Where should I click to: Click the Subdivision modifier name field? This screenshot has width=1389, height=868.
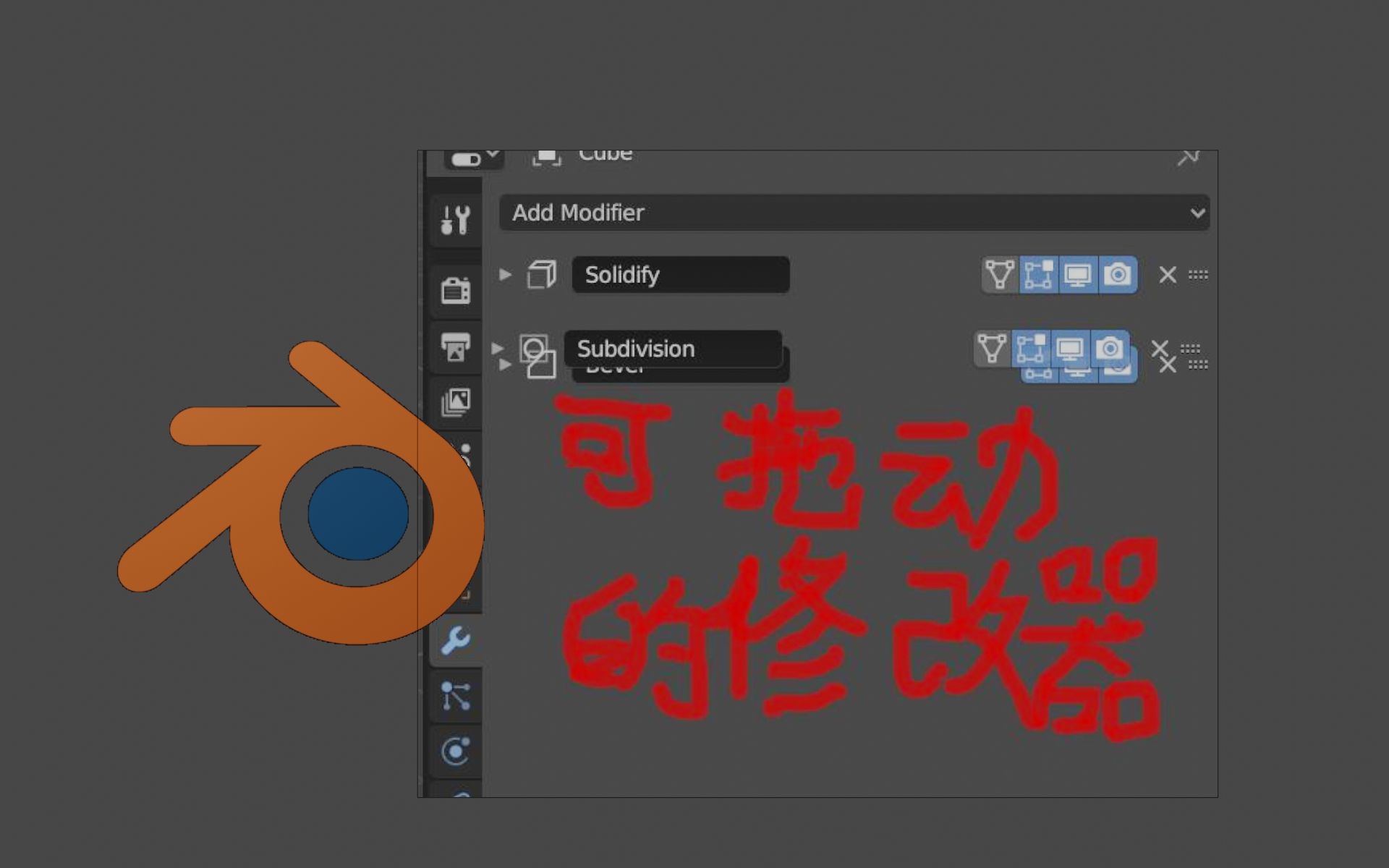click(x=673, y=349)
